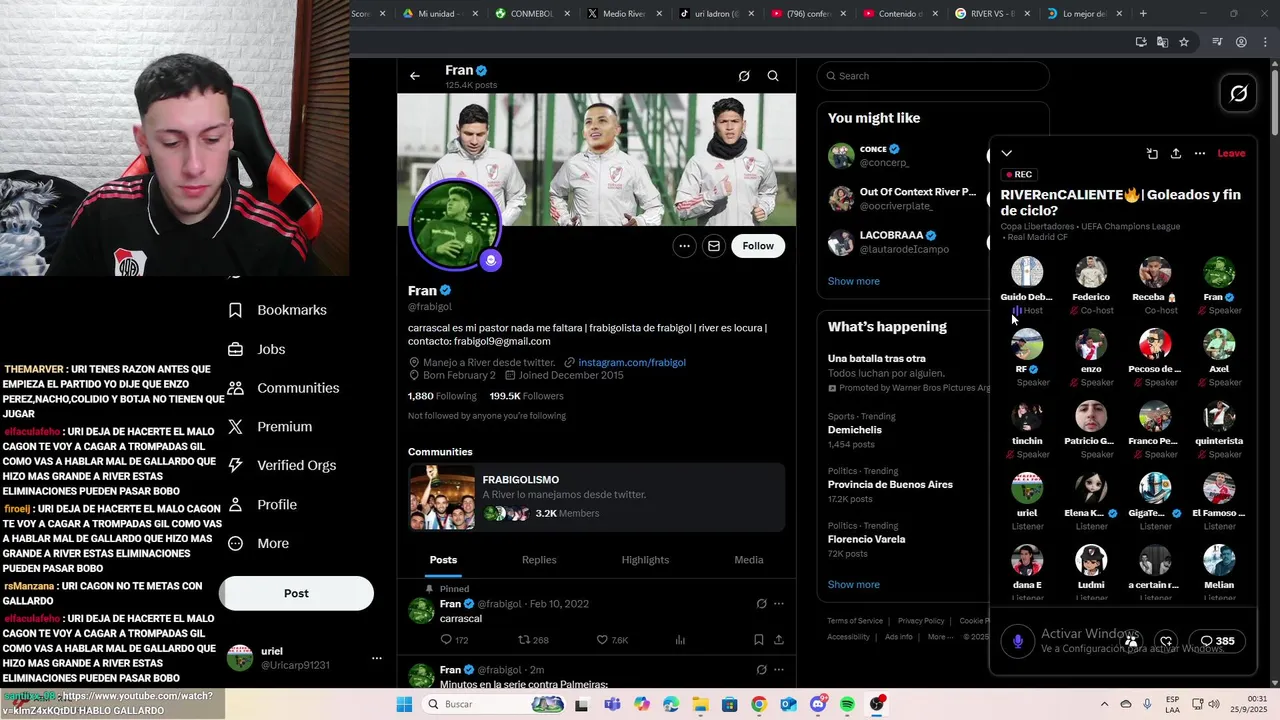Follow Fran's profile
This screenshot has width=1280, height=720.
[758, 246]
